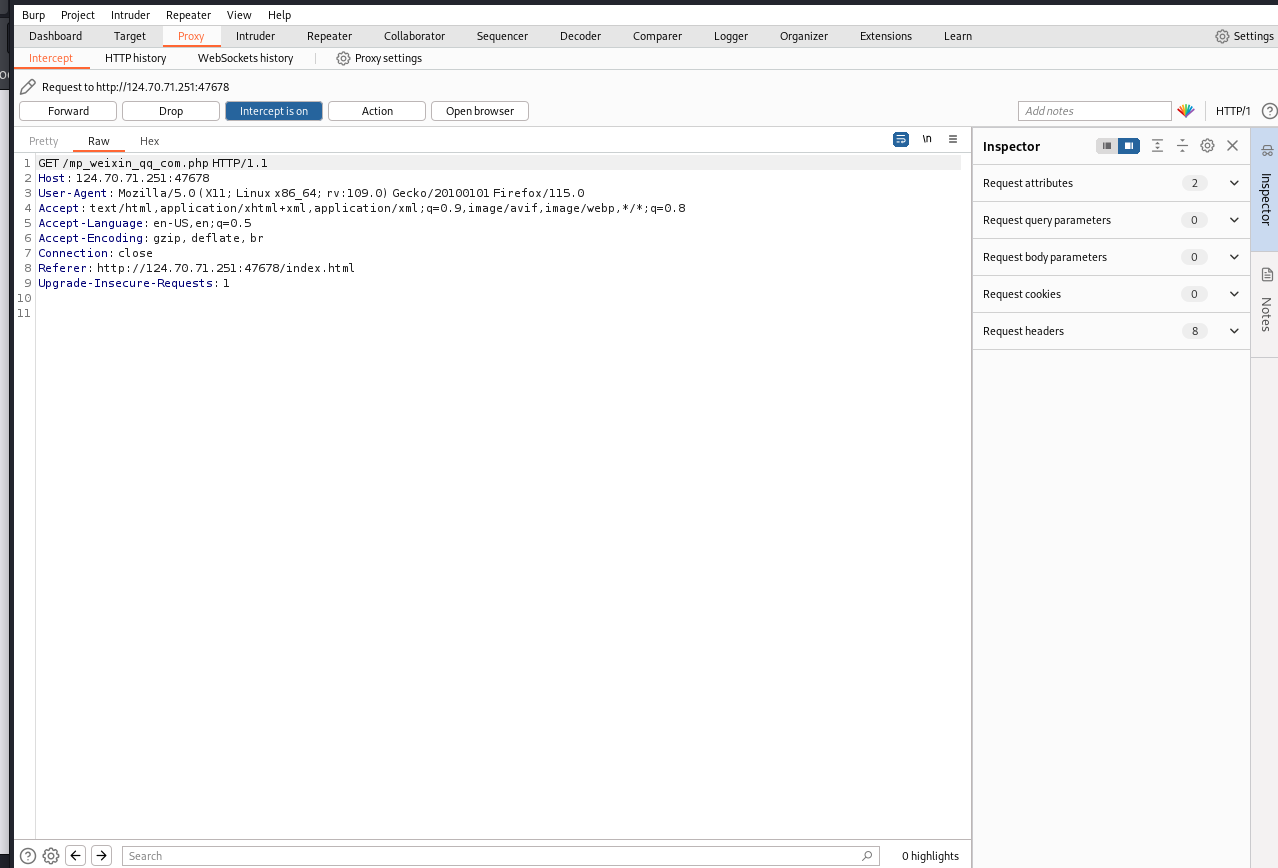Viewport: 1278px width, 868px height.
Task: Click the Add notes field
Action: click(x=1094, y=111)
